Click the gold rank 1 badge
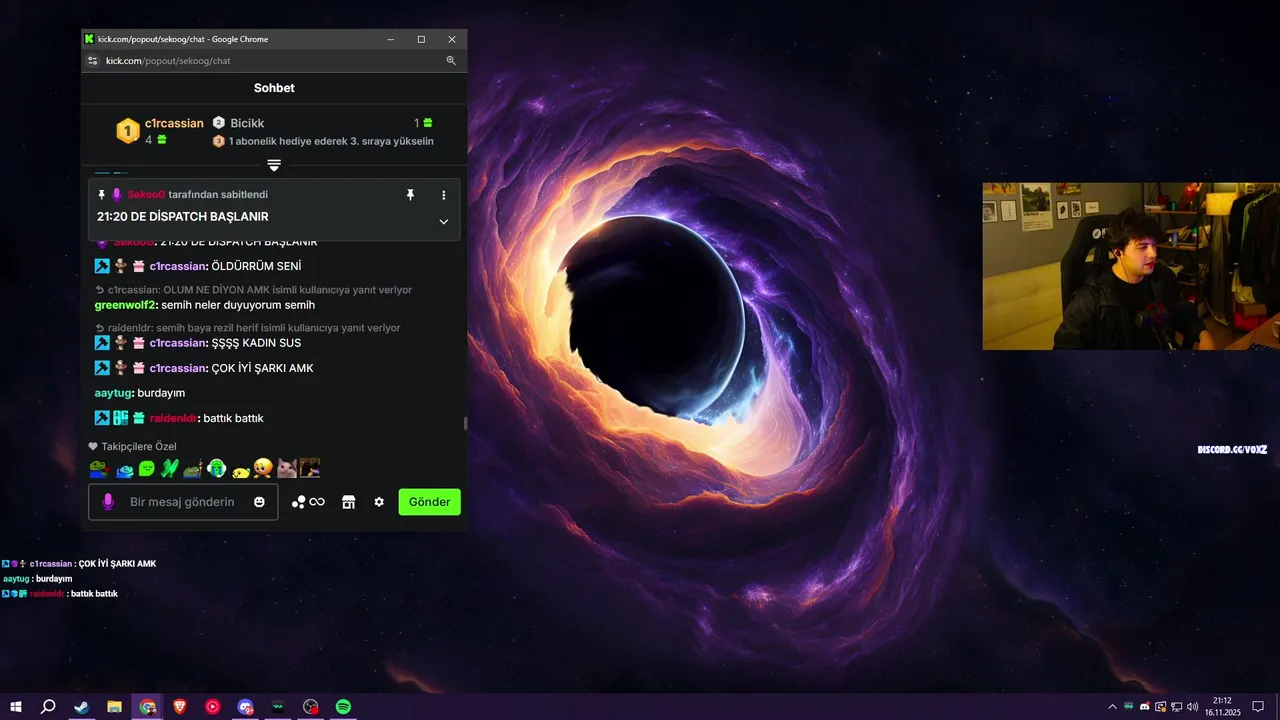1280x720 pixels. pyautogui.click(x=127, y=131)
